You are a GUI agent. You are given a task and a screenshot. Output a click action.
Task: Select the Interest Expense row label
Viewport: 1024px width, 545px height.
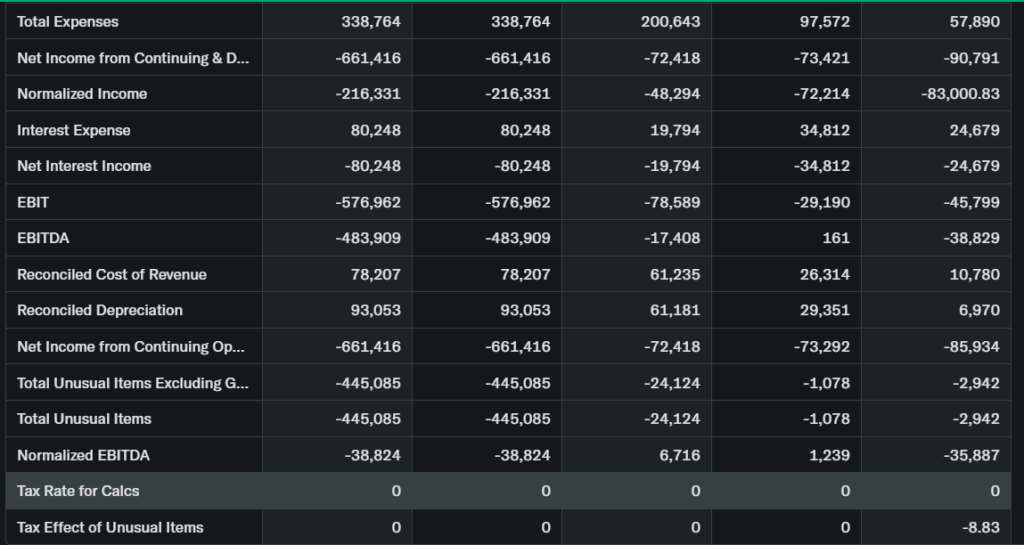[74, 130]
